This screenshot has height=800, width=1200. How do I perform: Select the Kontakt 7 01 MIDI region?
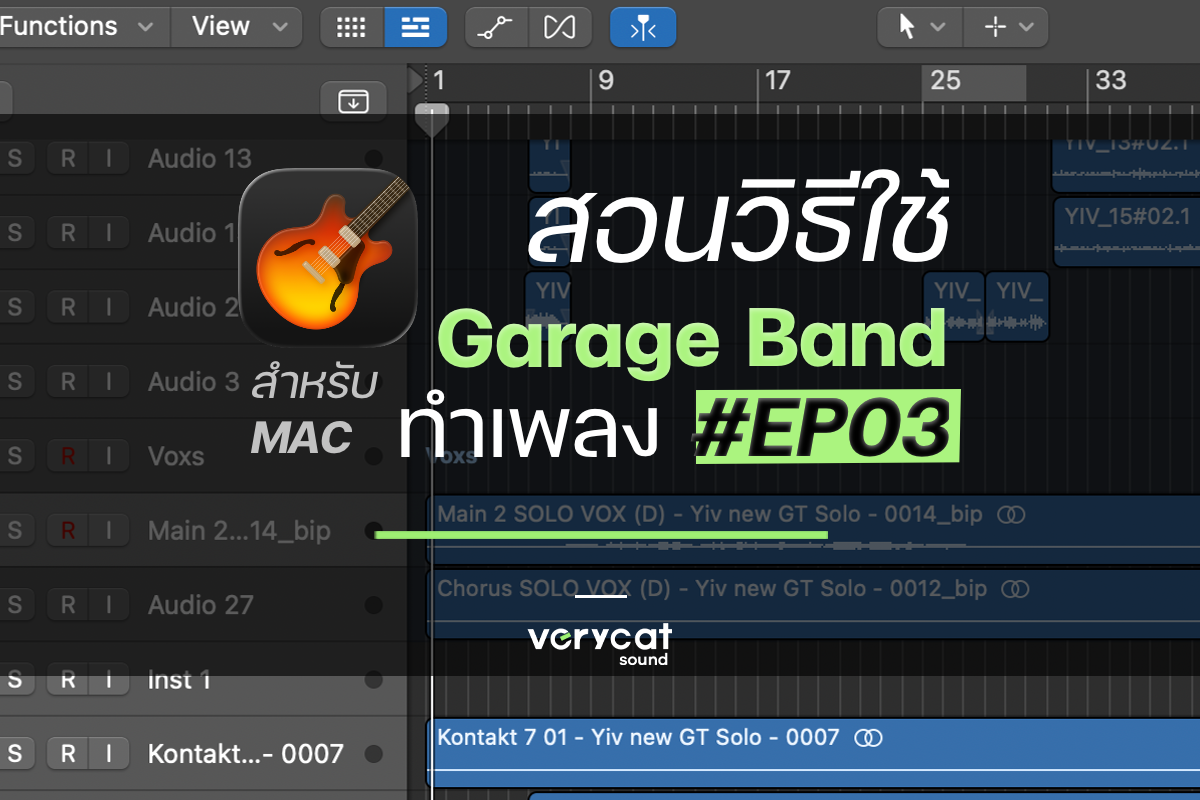(x=814, y=752)
